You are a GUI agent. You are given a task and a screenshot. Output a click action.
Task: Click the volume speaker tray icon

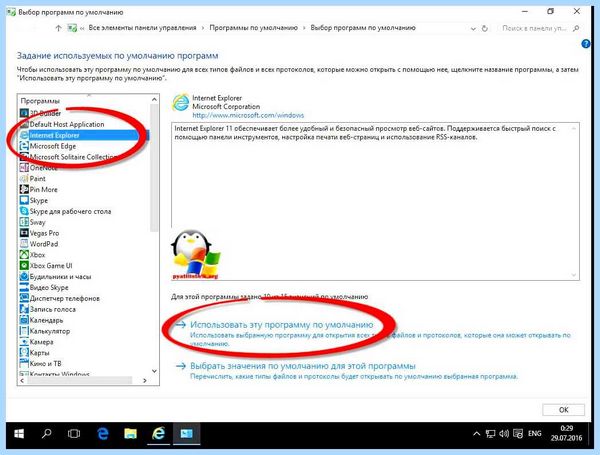(x=504, y=434)
